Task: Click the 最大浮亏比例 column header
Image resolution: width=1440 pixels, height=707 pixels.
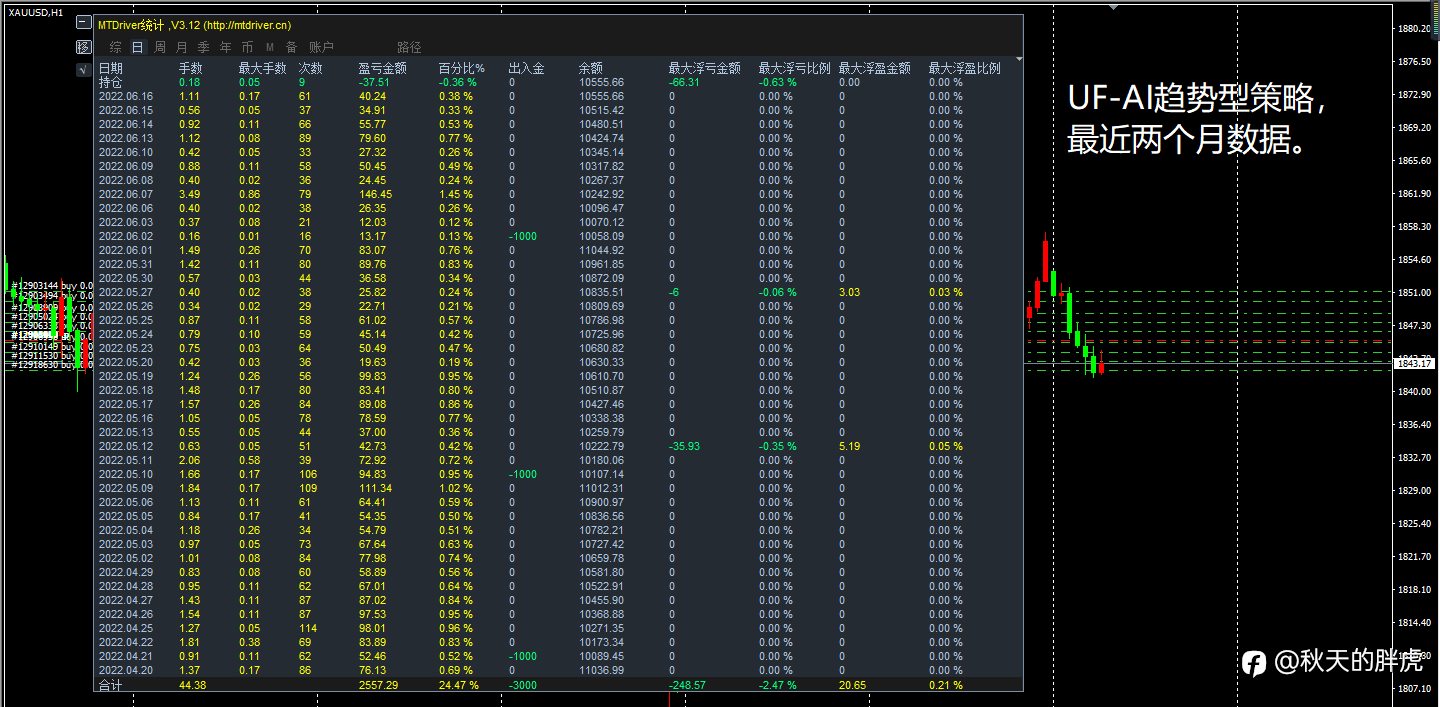Action: click(x=794, y=68)
